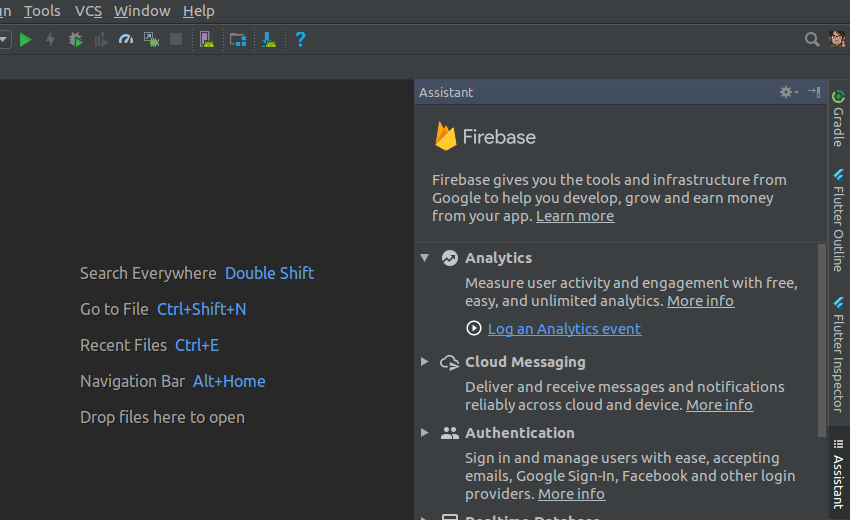Open Log an Analytics event link

coord(564,329)
